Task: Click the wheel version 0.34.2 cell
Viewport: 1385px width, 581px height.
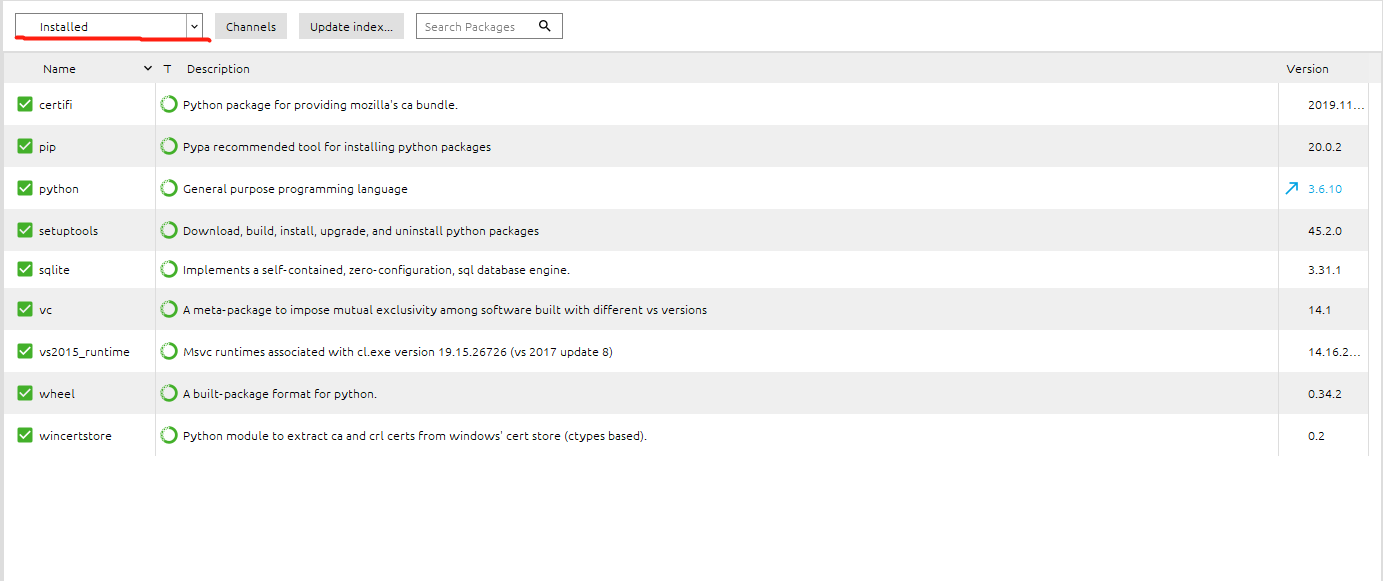Action: pyautogui.click(x=1325, y=394)
